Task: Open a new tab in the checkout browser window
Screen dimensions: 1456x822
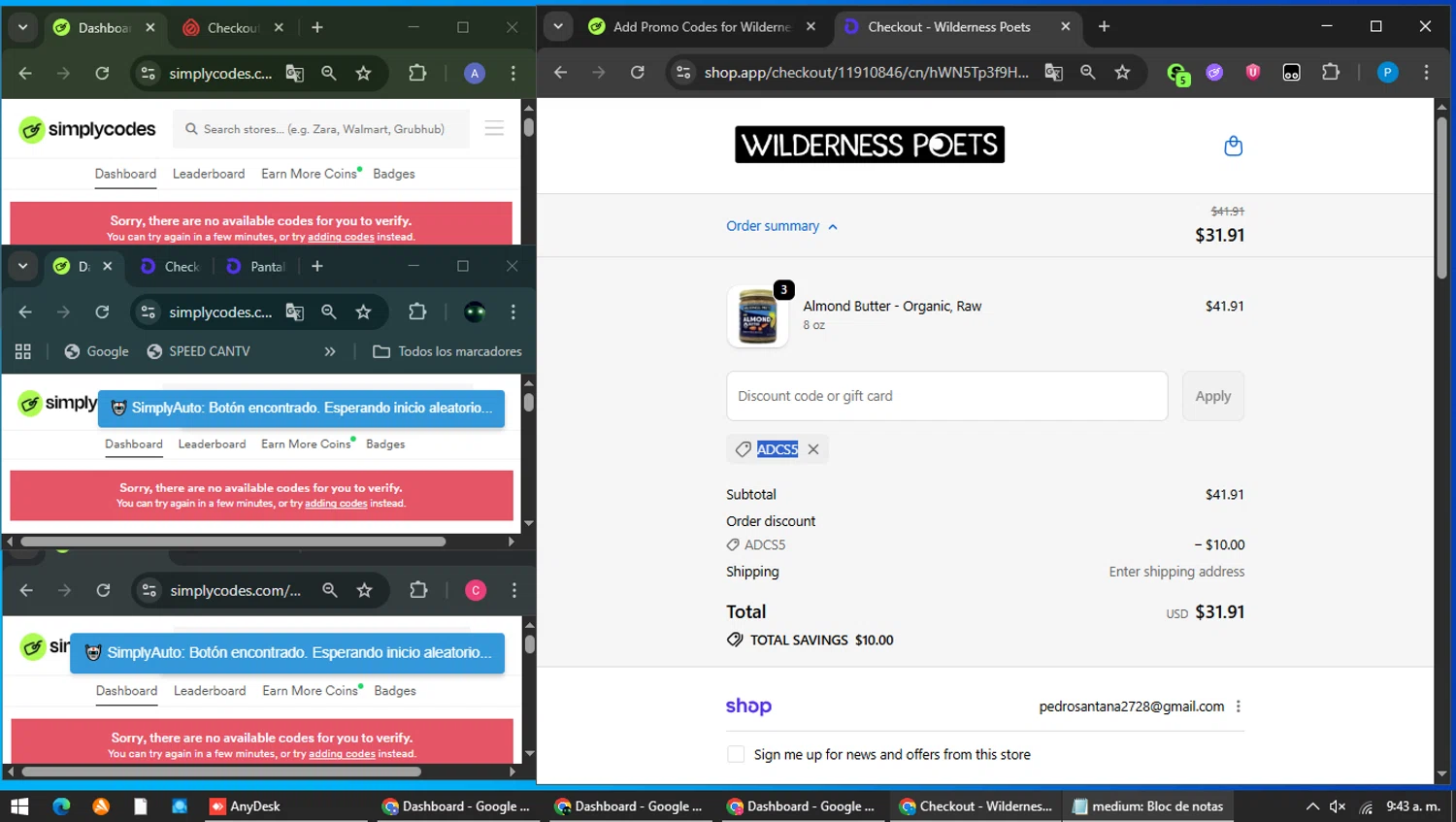Action: (1104, 27)
